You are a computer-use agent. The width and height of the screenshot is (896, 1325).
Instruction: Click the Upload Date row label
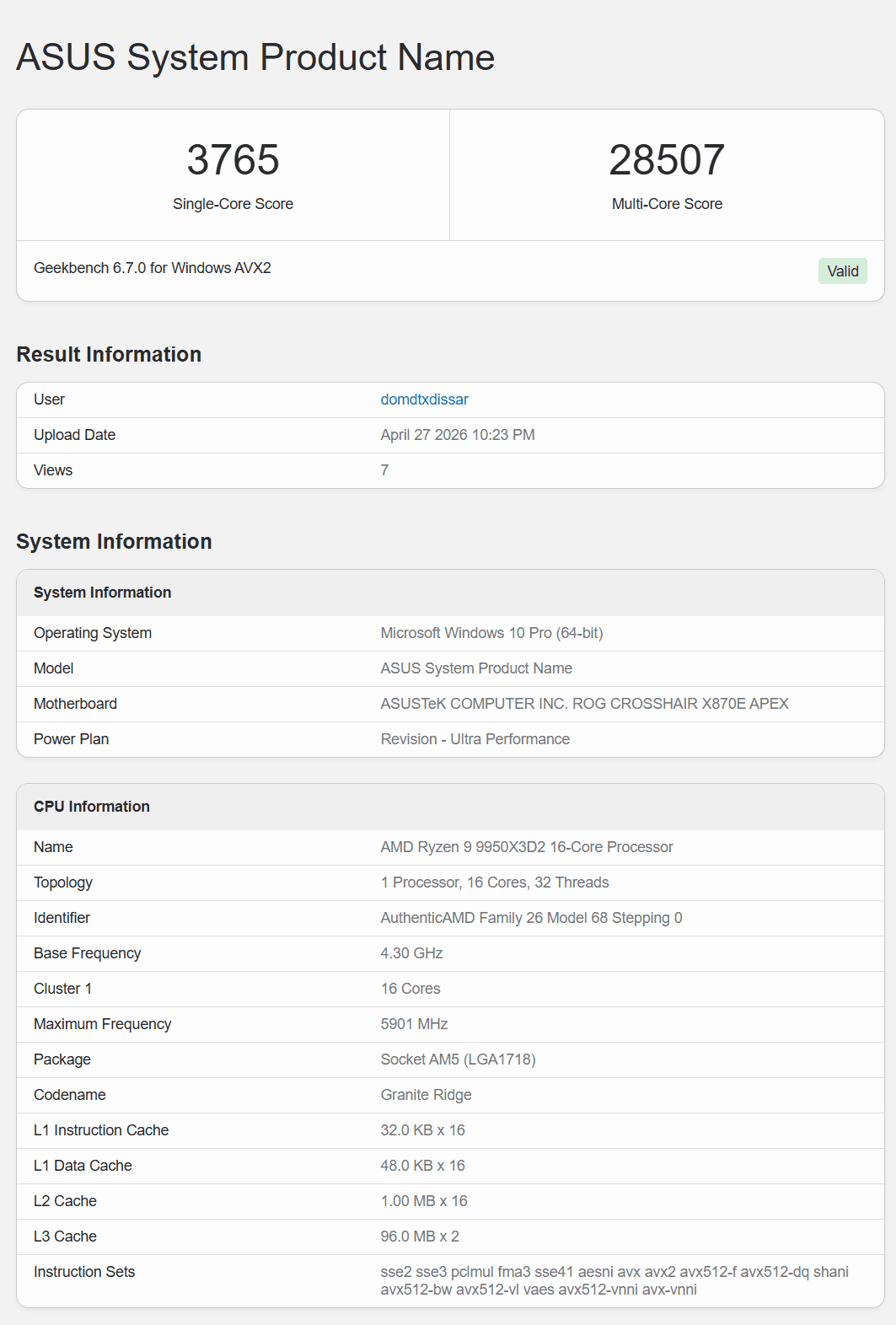click(x=74, y=435)
